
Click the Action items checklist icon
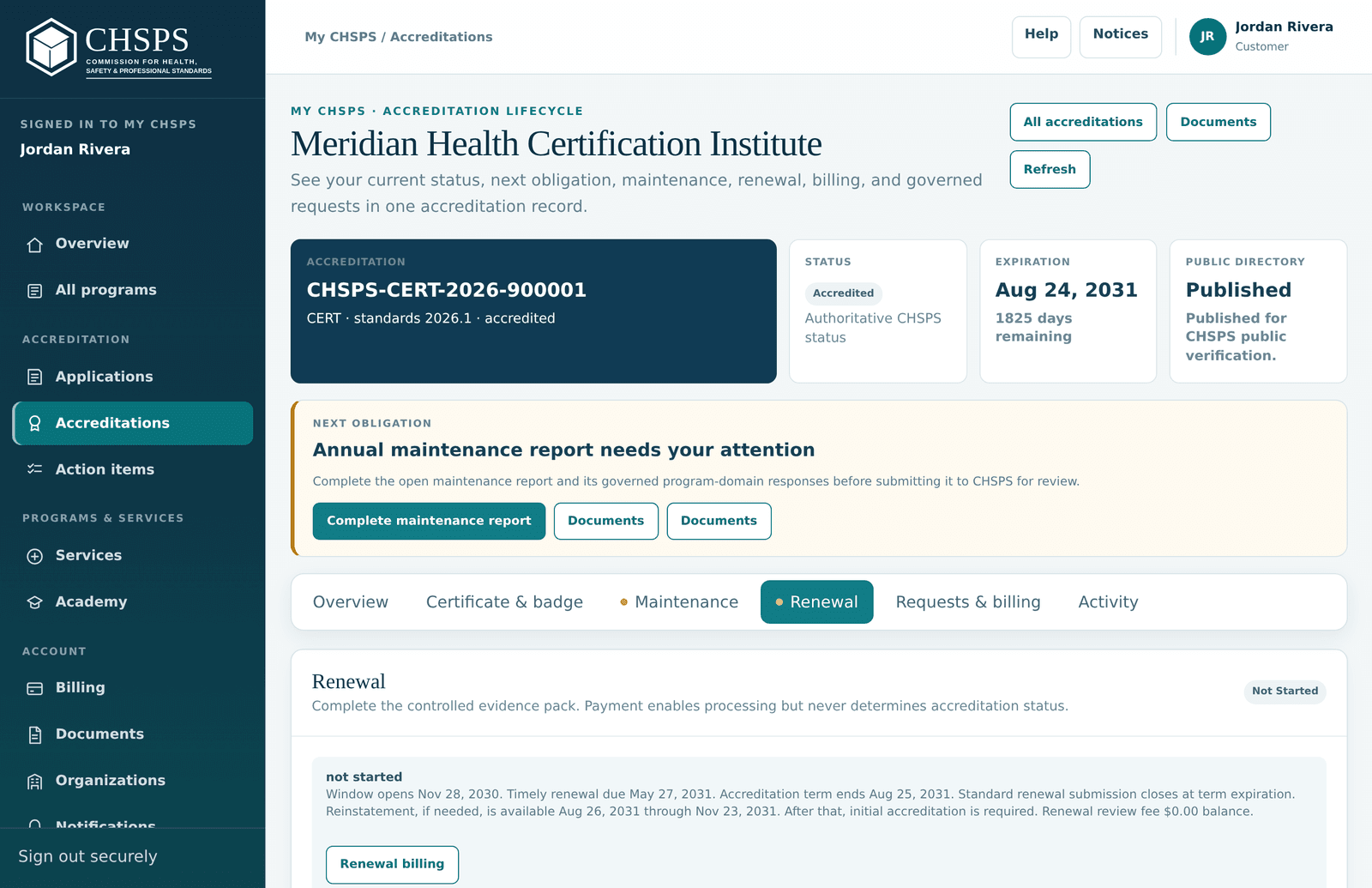coord(35,469)
